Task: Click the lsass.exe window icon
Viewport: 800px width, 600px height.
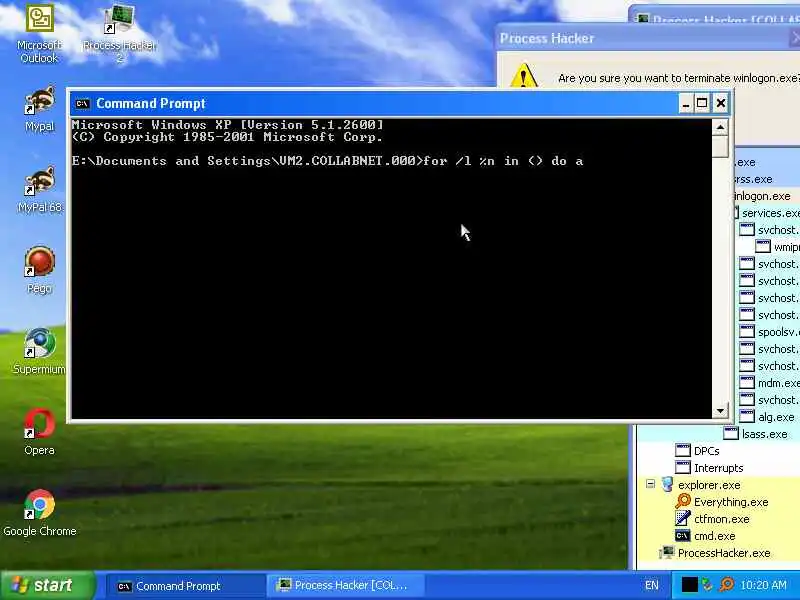Action: click(x=731, y=433)
